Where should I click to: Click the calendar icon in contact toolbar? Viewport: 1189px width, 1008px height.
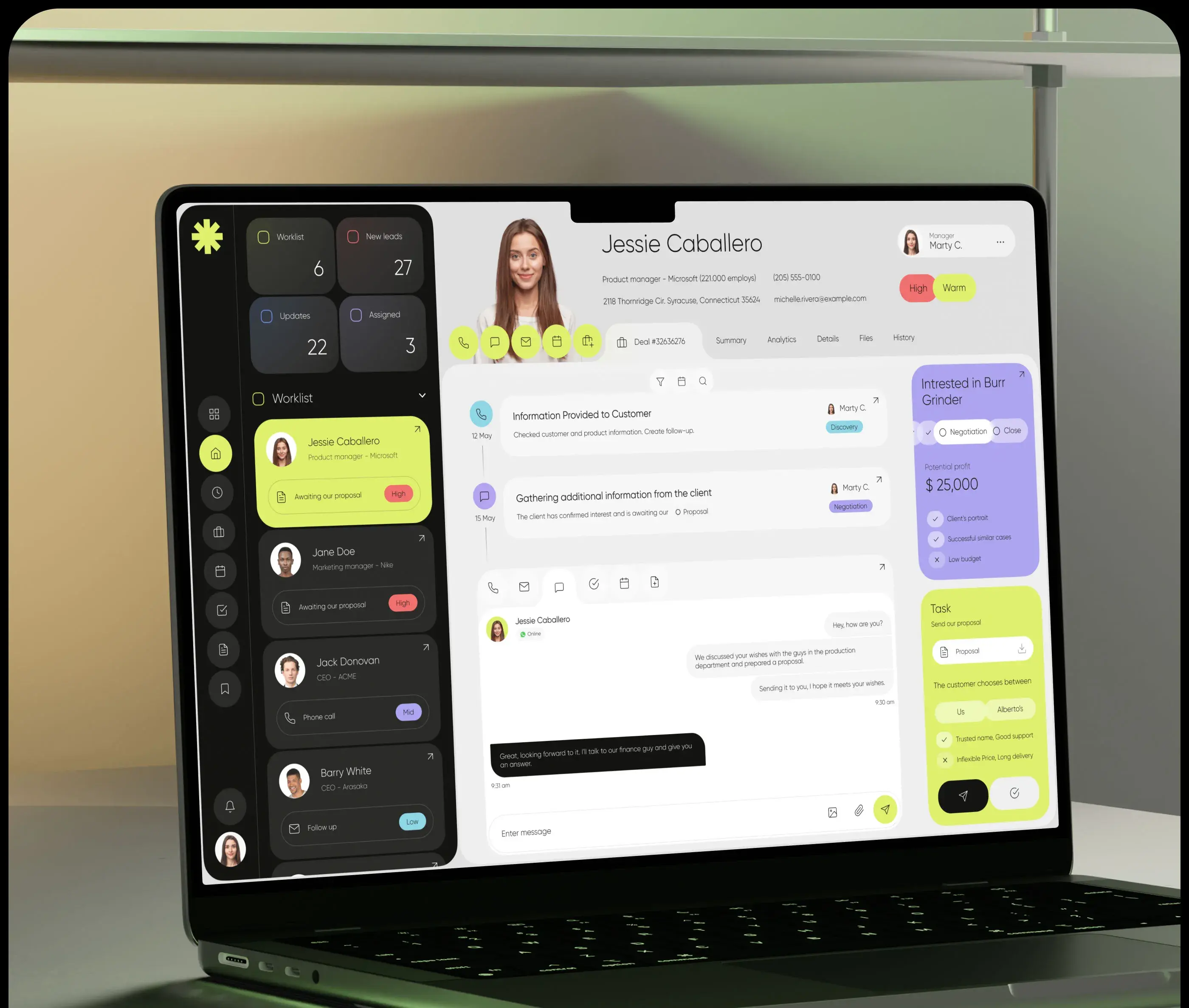coord(558,340)
